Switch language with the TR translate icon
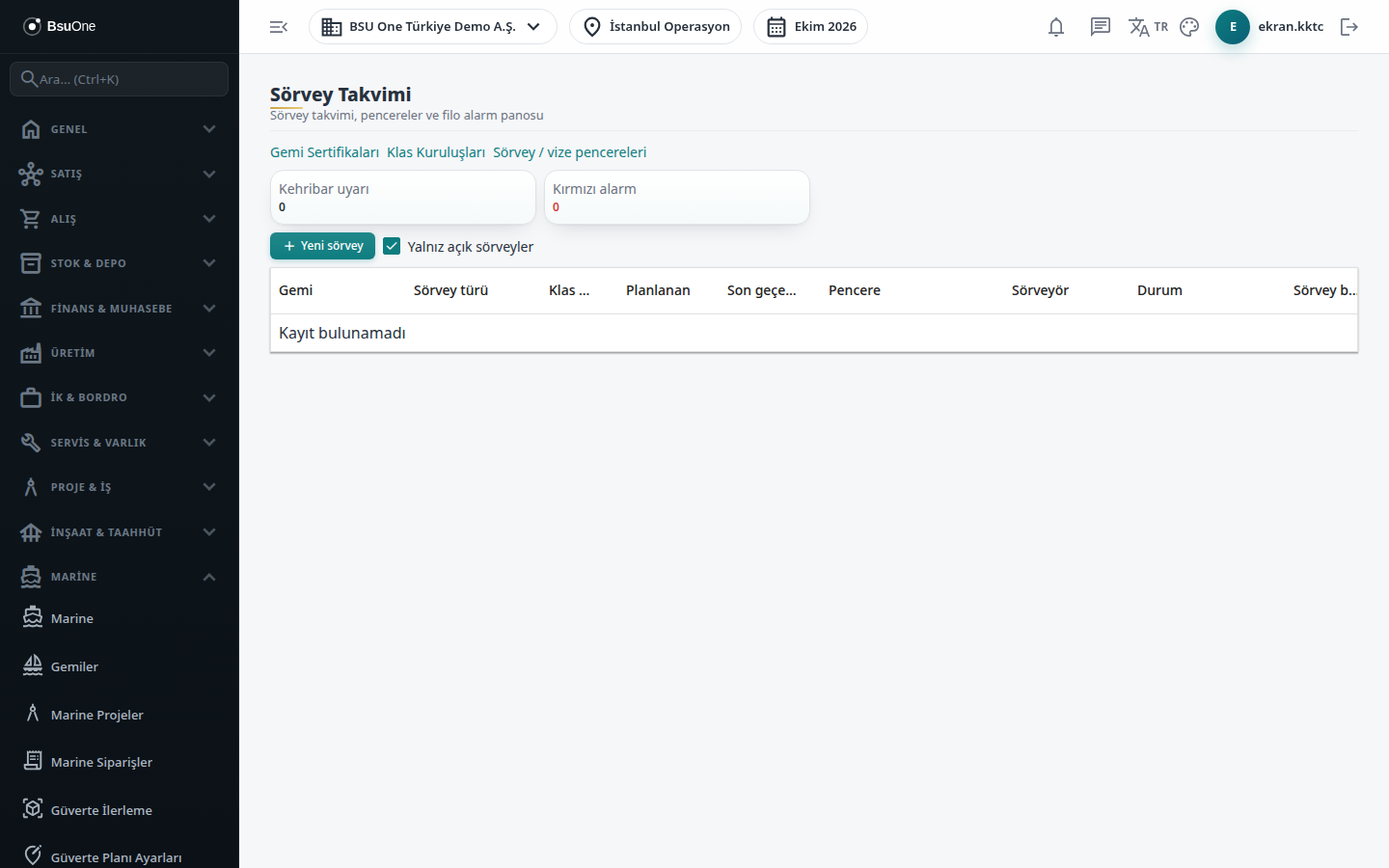The height and width of the screenshot is (868, 1389). tap(1148, 27)
